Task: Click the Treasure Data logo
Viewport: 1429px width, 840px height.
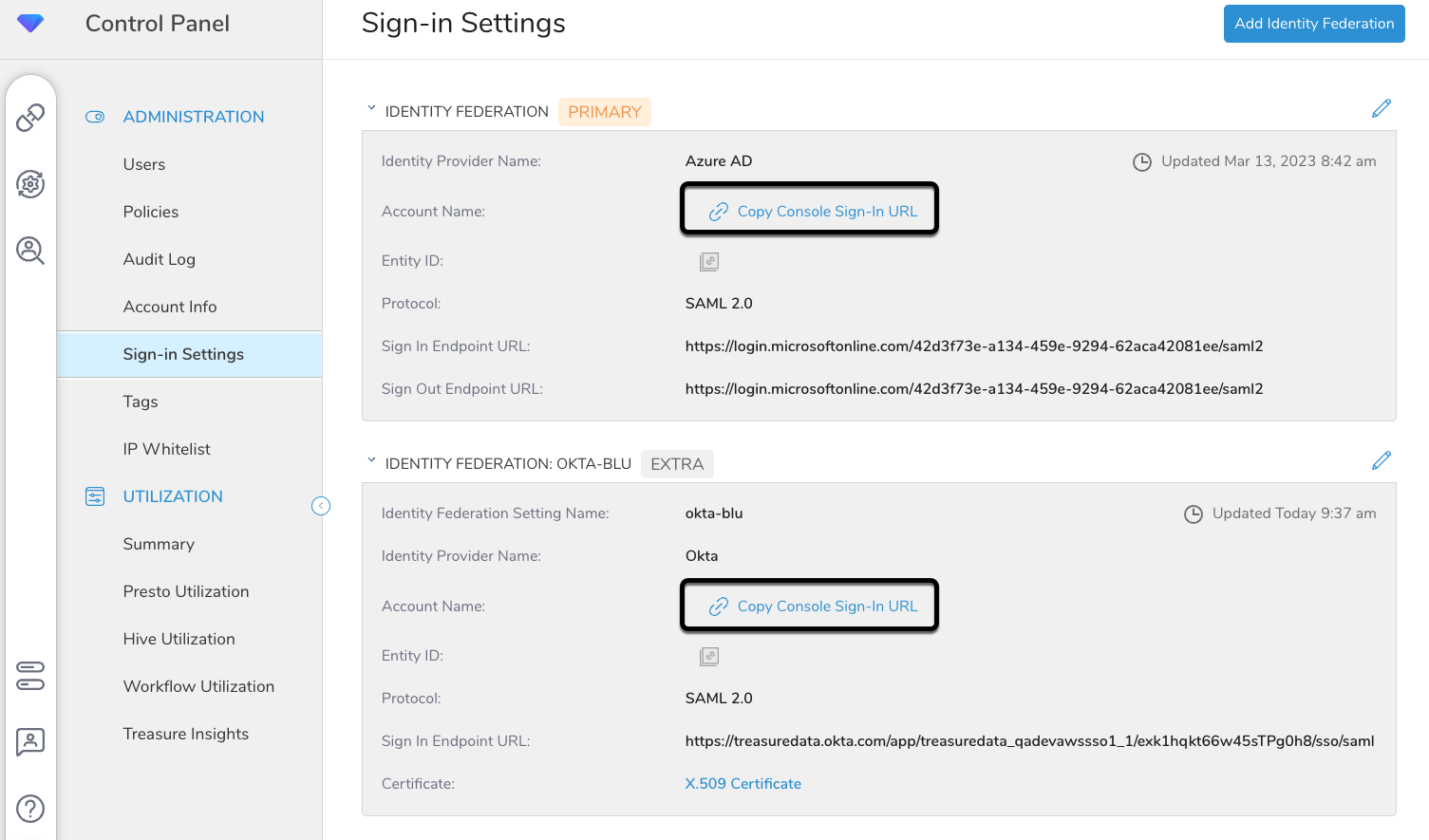Action: coord(30,24)
